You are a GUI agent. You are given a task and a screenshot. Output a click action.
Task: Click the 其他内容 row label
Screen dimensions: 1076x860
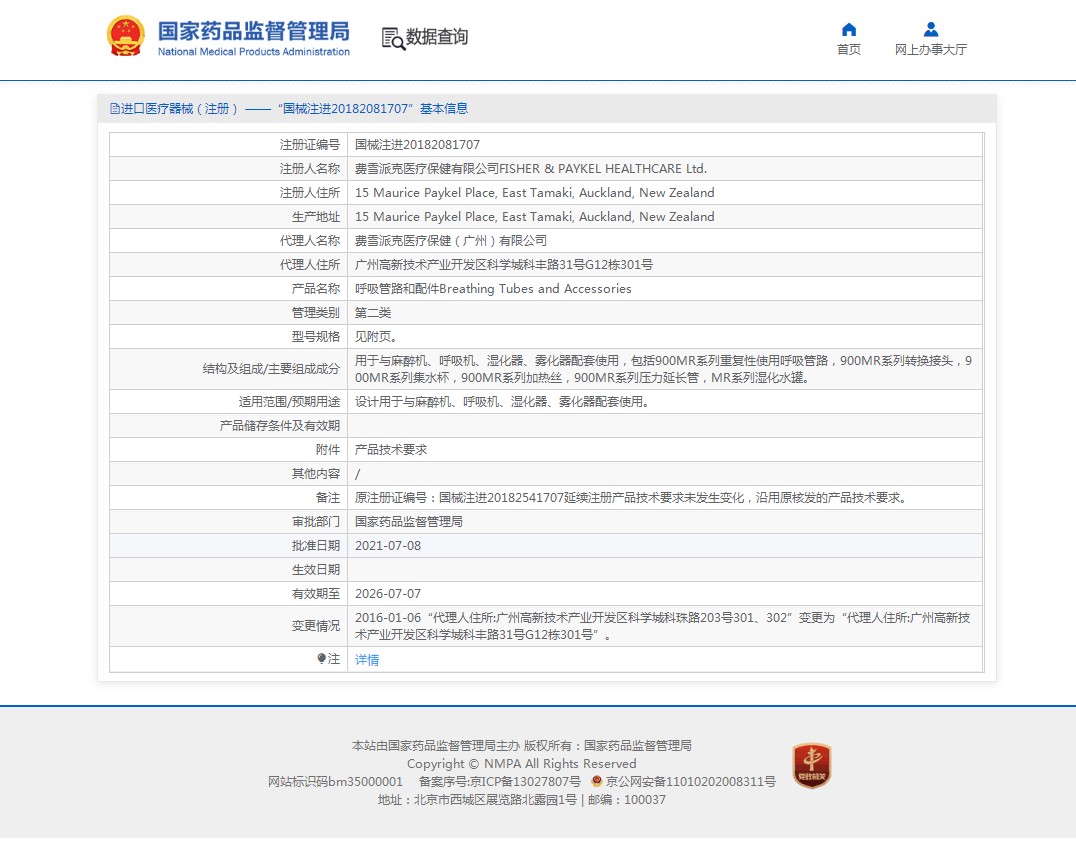[x=316, y=474]
